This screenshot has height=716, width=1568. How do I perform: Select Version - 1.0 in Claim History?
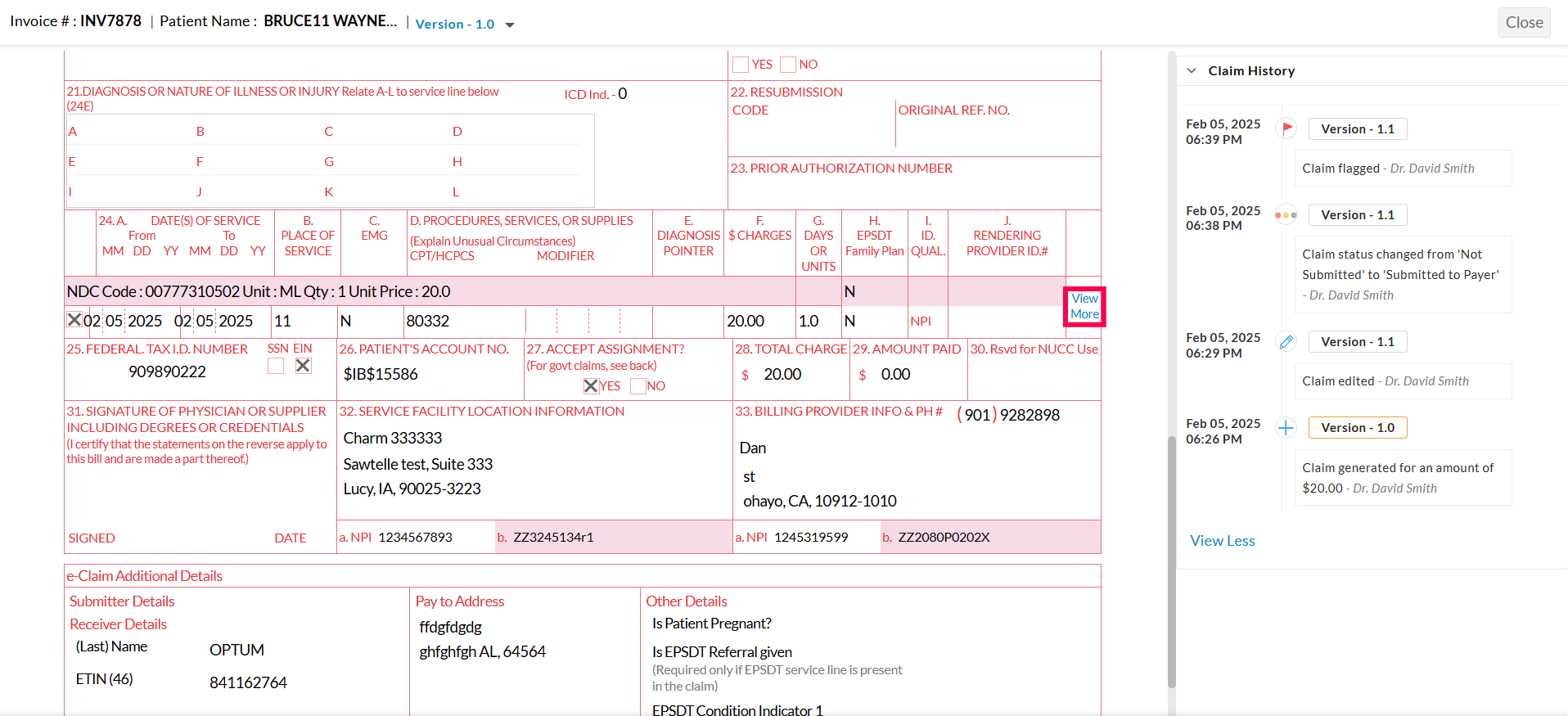tap(1357, 428)
